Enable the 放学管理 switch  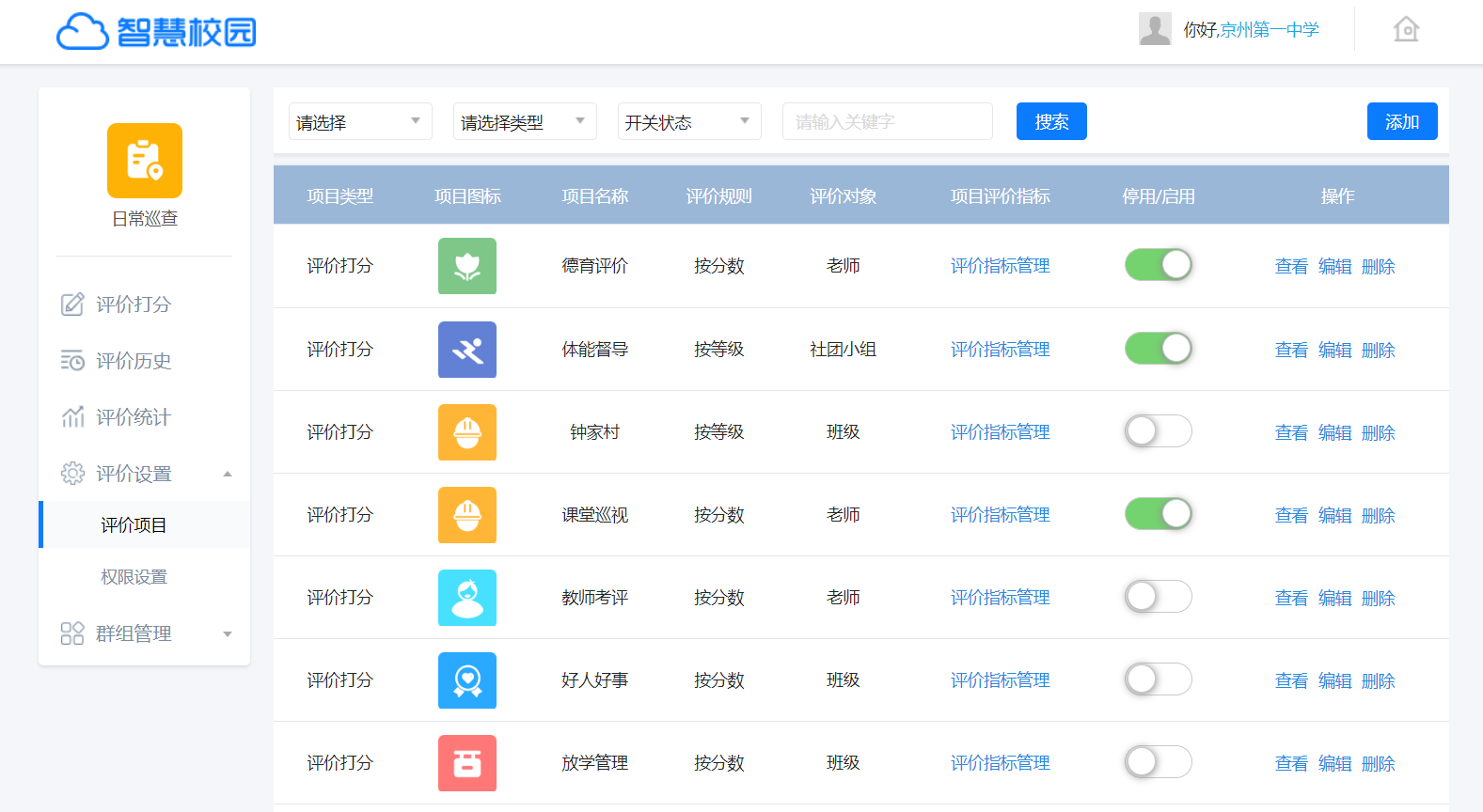tap(1159, 762)
